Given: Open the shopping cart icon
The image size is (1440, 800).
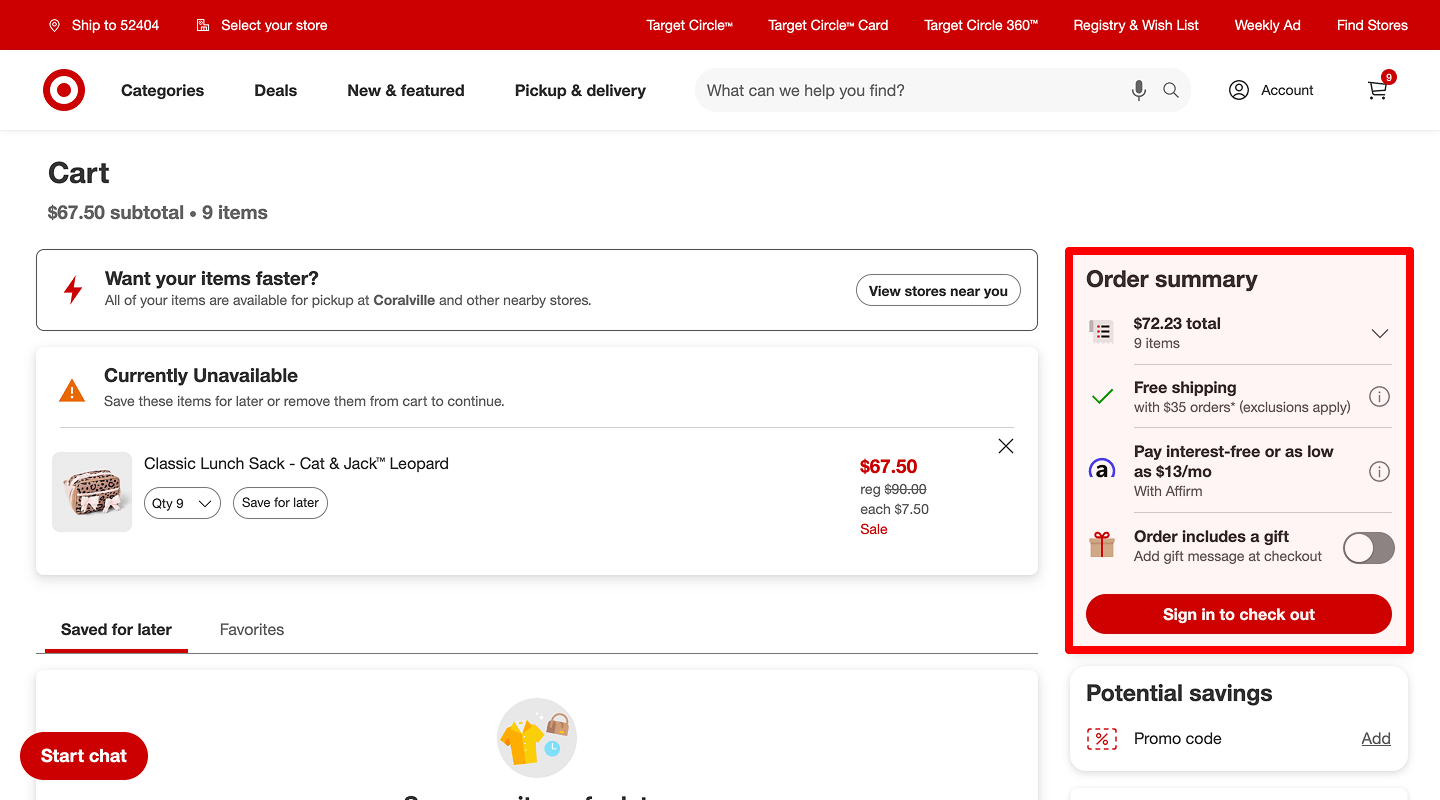Looking at the screenshot, I should click(x=1378, y=90).
